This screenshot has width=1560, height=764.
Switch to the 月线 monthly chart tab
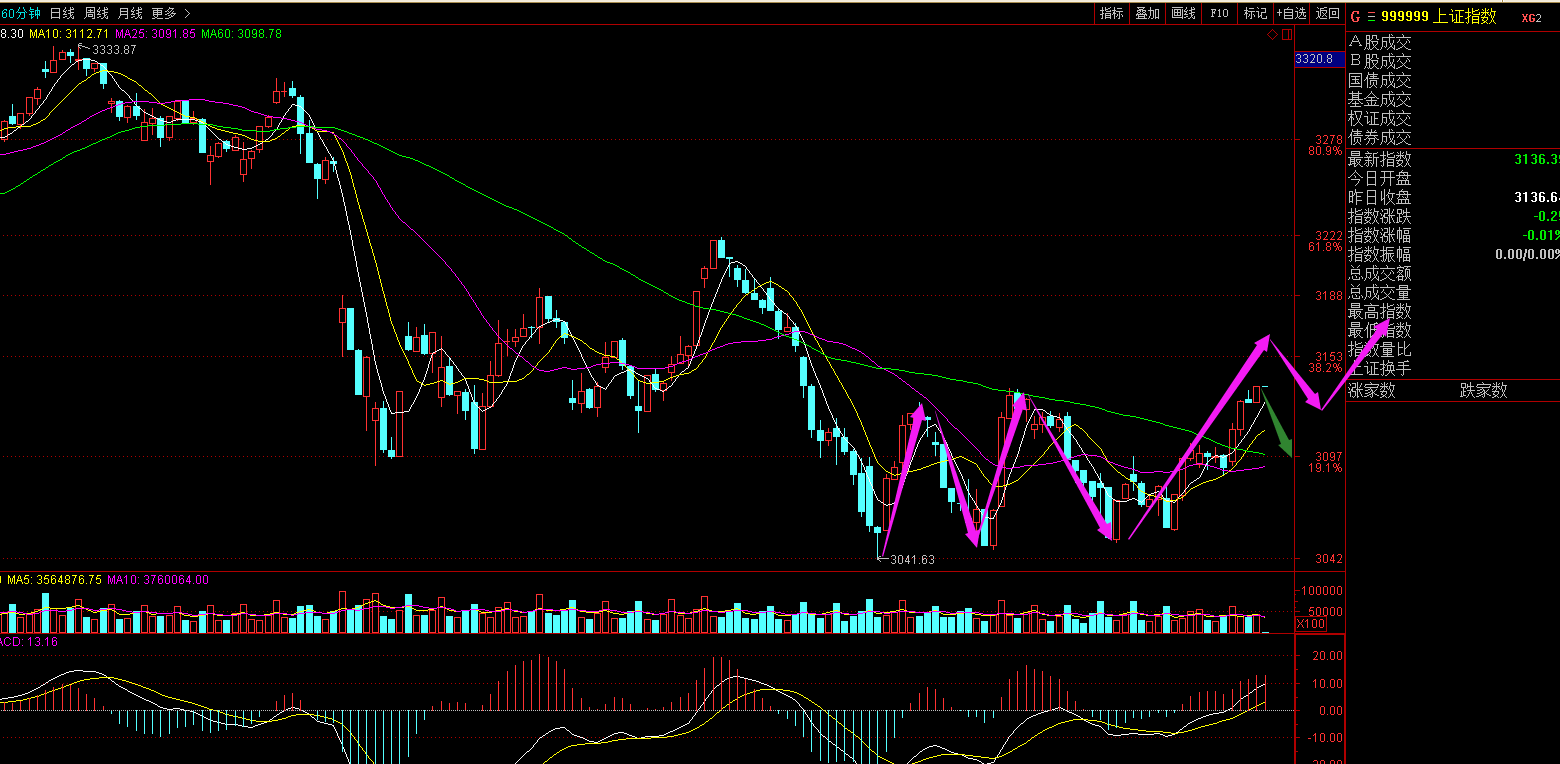130,13
